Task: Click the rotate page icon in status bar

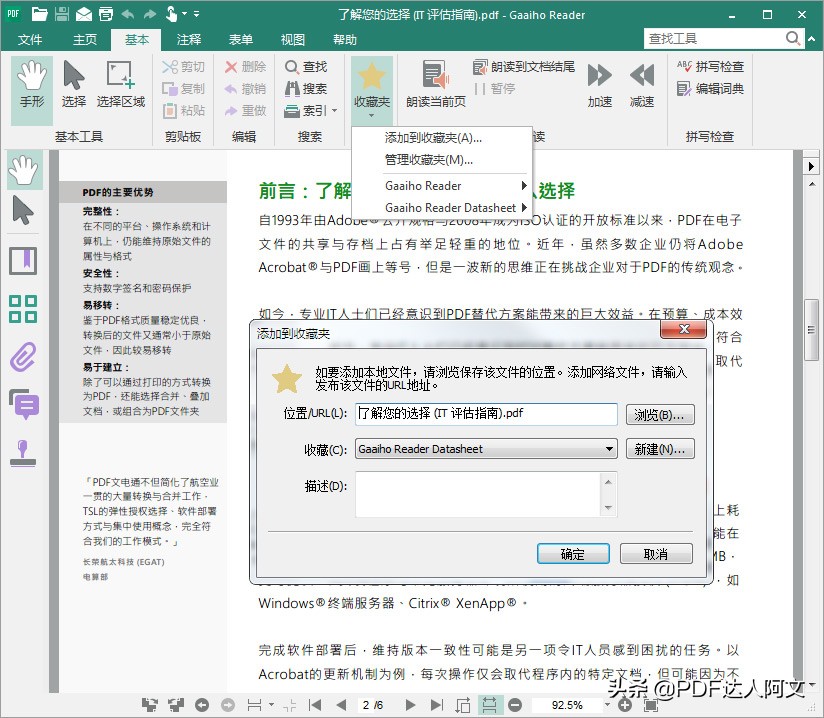Action: coord(463,705)
